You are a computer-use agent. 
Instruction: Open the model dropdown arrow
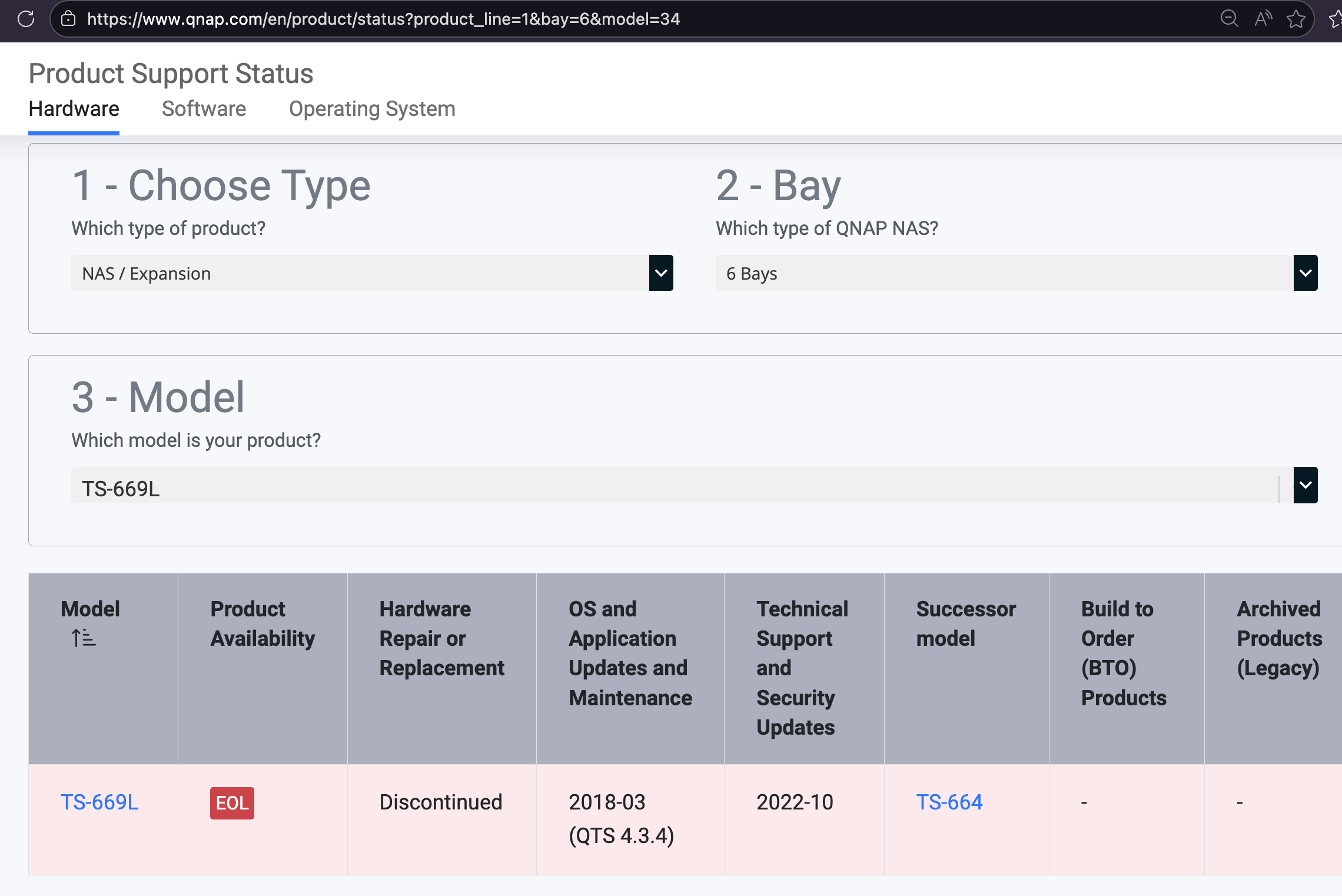pos(1305,485)
